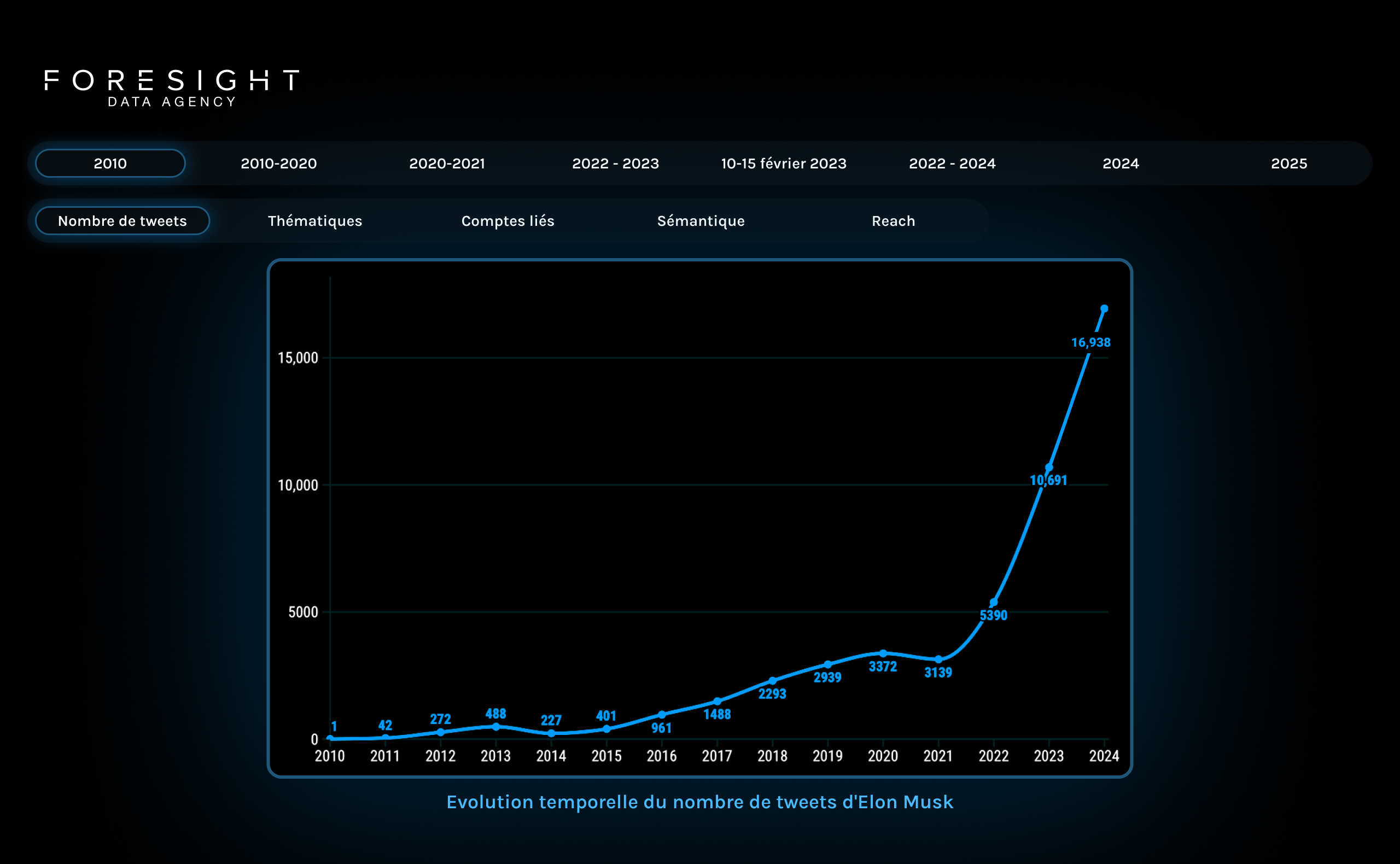Click the 15,000 y-axis label
The width and height of the screenshot is (1400, 864).
(297, 358)
